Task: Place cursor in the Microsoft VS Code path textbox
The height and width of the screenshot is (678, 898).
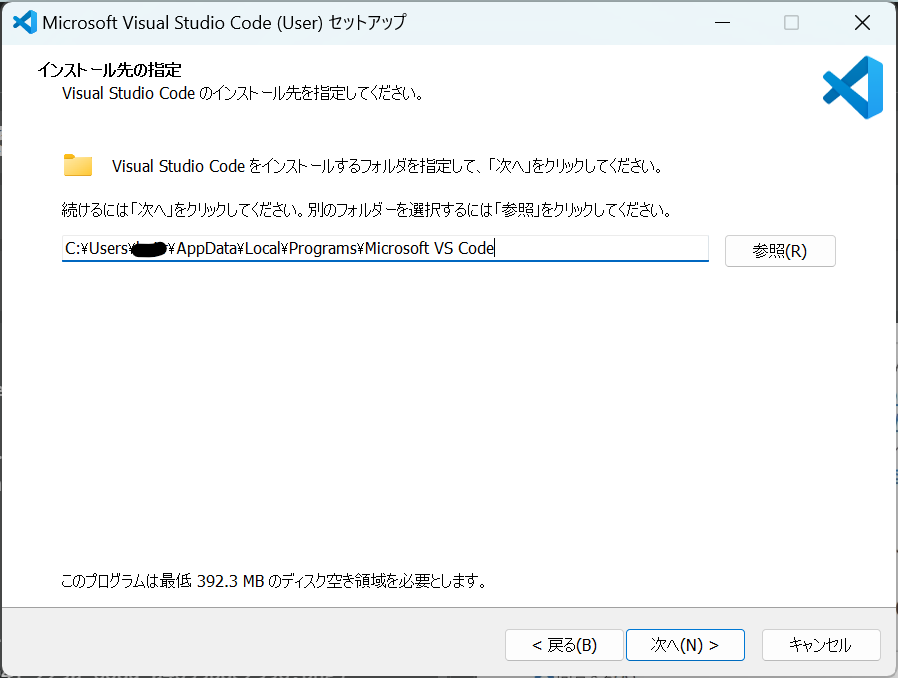Action: click(385, 248)
